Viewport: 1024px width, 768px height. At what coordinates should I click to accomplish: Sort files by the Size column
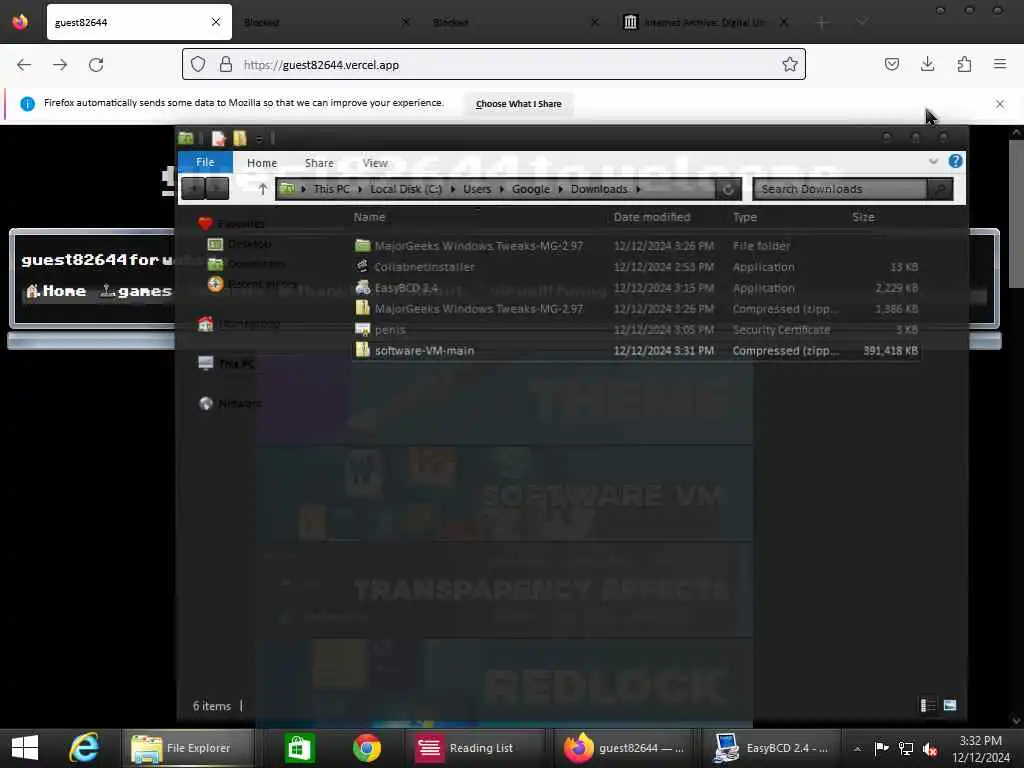pos(863,217)
